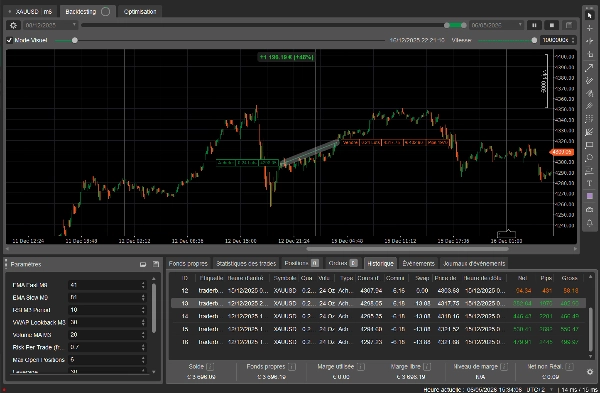The height and width of the screenshot is (393, 600).
Task: Click the Vitesse speed slider handle
Action: (534, 40)
